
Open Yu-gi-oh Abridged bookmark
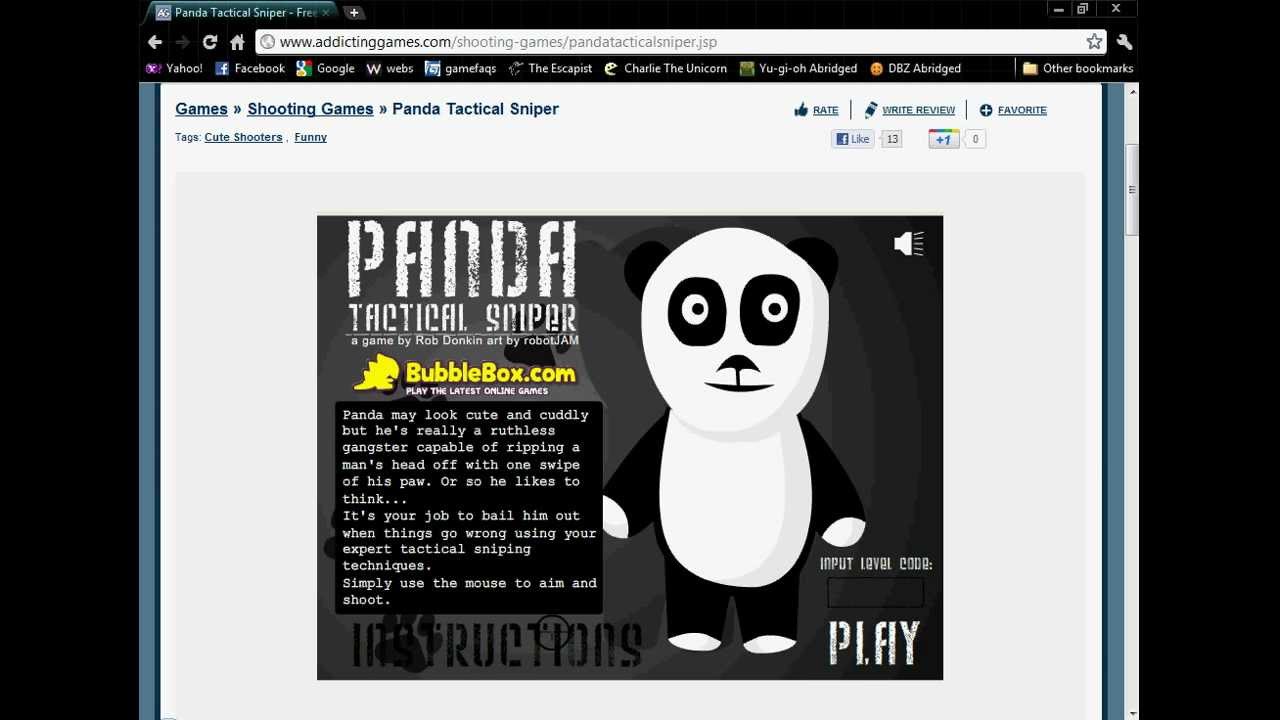click(x=798, y=68)
